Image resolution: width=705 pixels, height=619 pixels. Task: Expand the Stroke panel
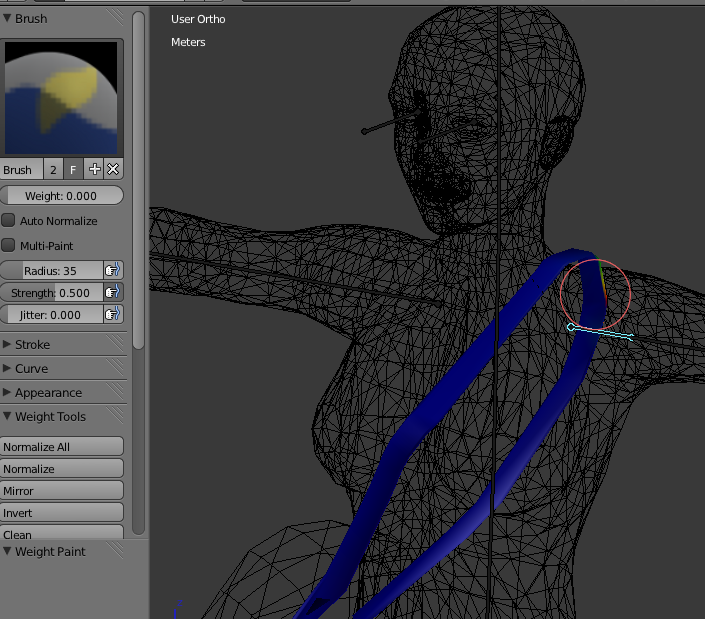coord(7,344)
